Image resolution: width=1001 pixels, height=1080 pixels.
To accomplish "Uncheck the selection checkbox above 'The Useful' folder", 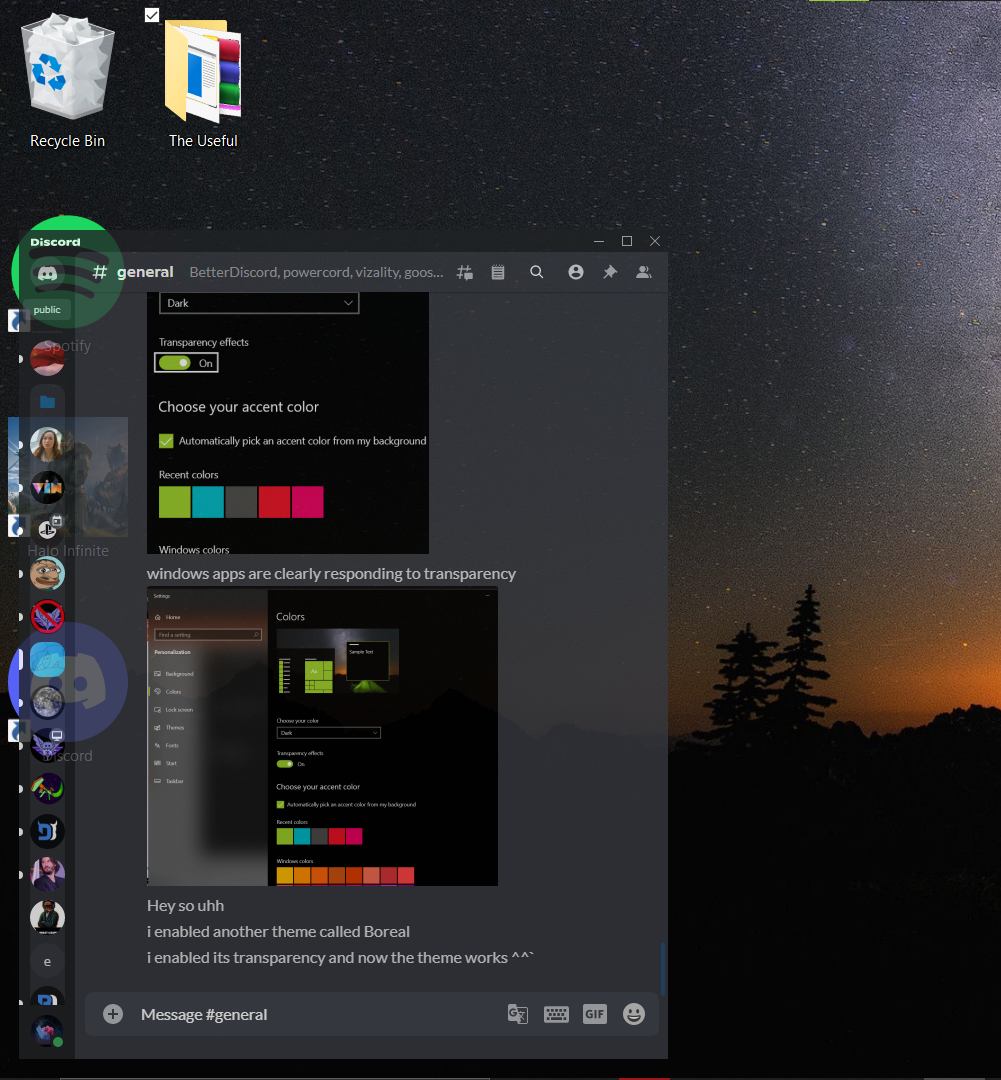I will tap(152, 15).
